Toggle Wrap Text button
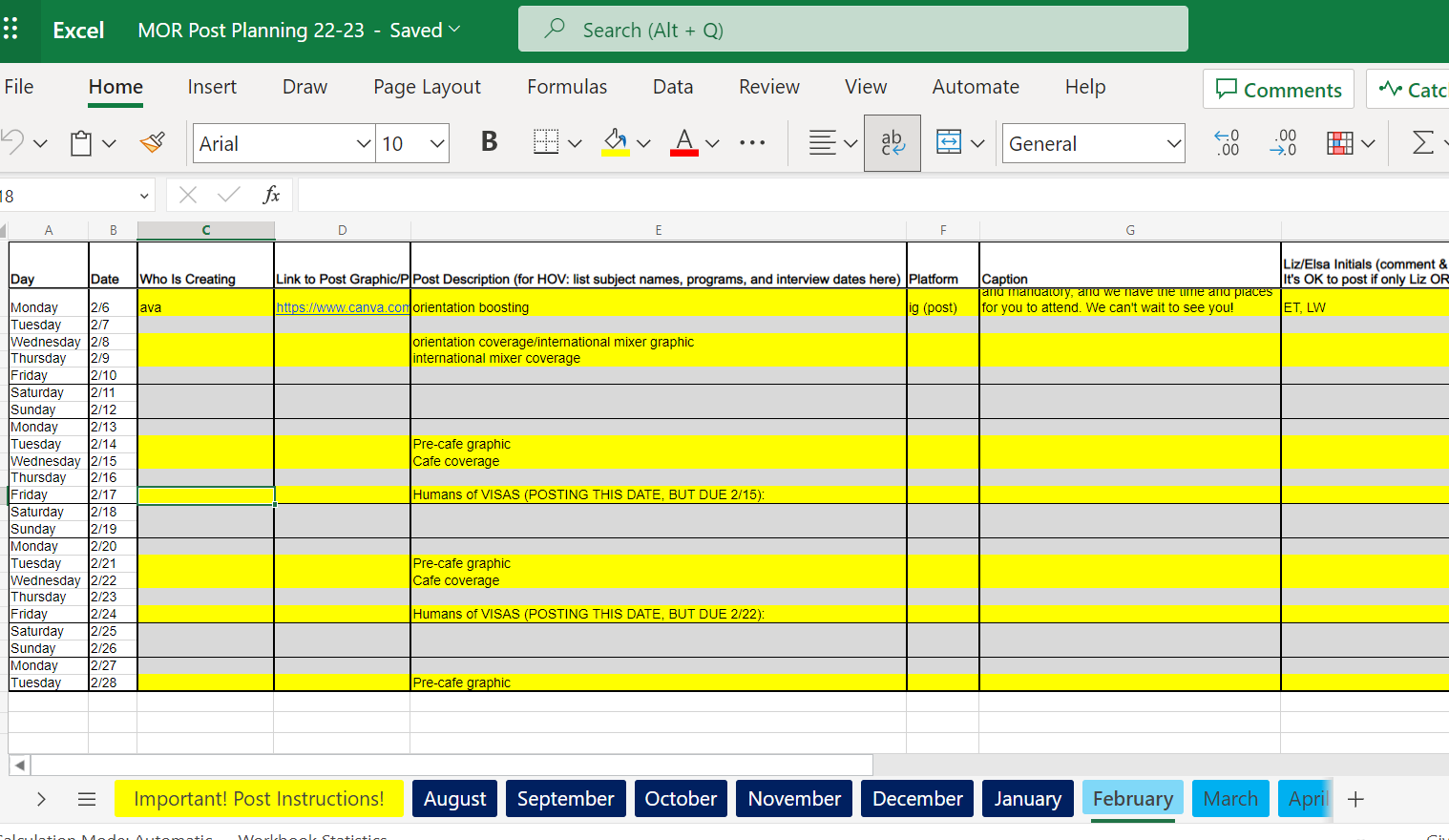Viewport: 1449px width, 840px height. click(892, 143)
